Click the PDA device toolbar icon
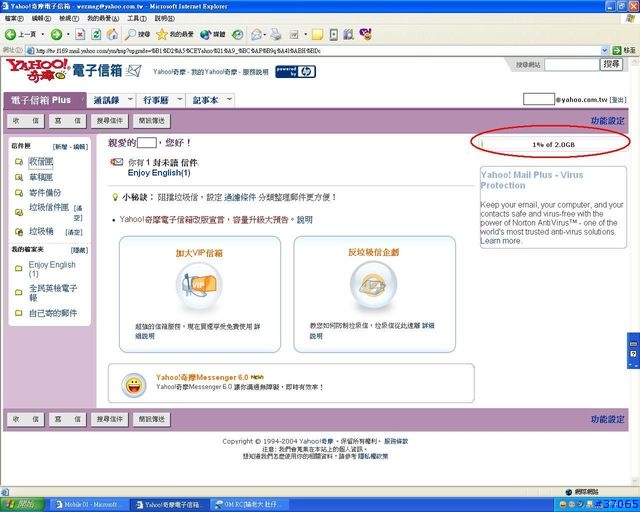640x512 pixels. pyautogui.click(x=333, y=34)
